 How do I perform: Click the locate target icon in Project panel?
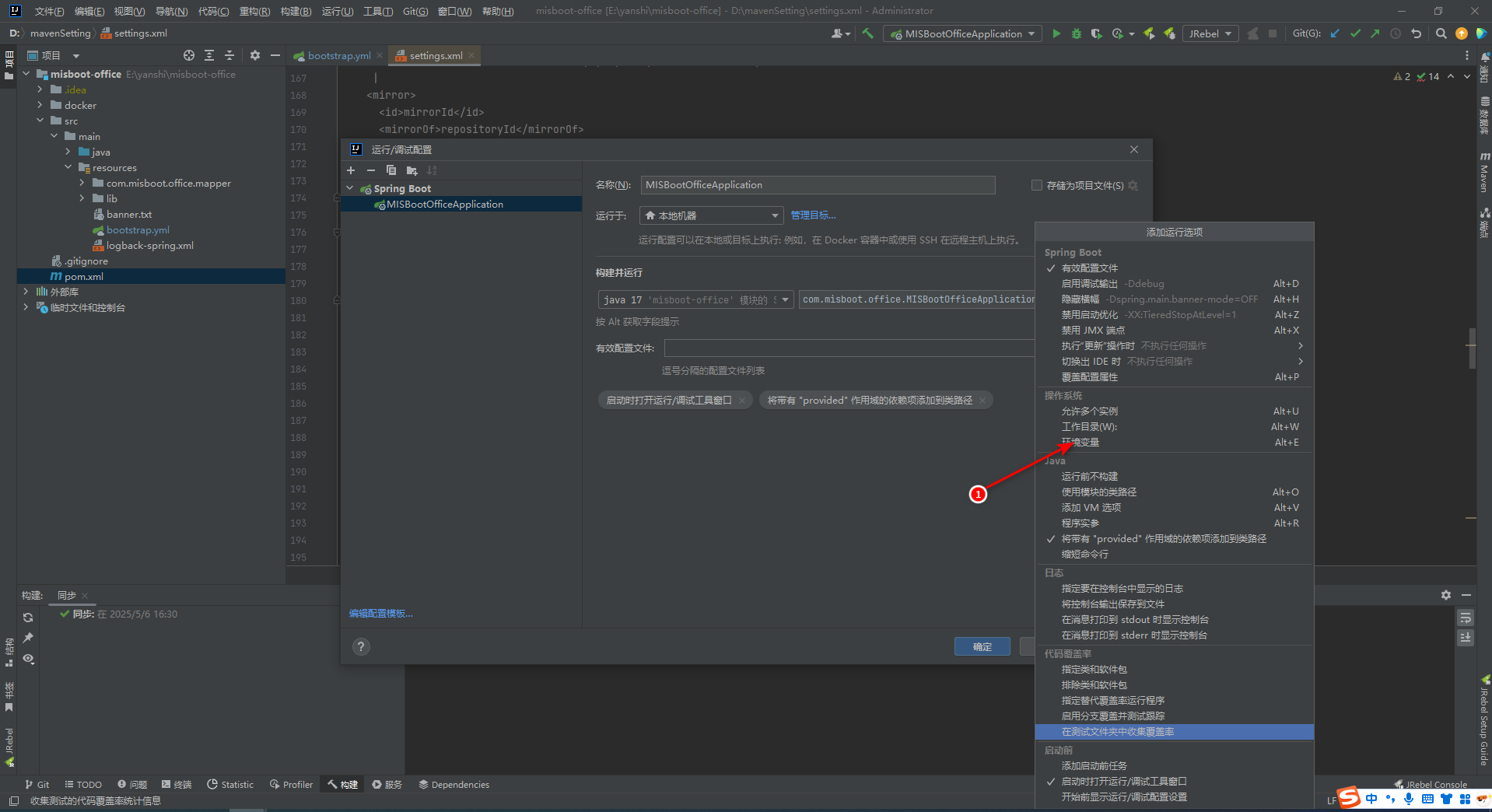click(189, 55)
